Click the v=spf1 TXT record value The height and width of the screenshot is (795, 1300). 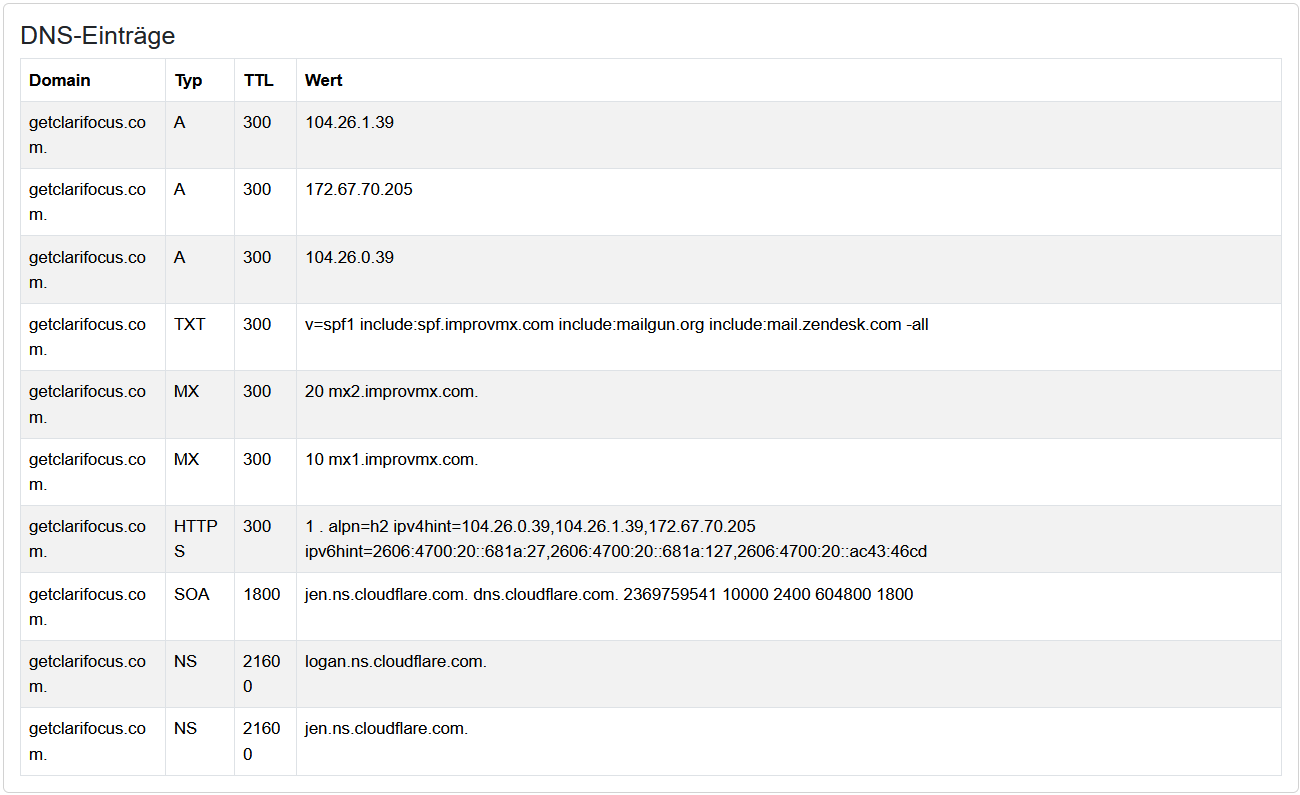coord(616,324)
